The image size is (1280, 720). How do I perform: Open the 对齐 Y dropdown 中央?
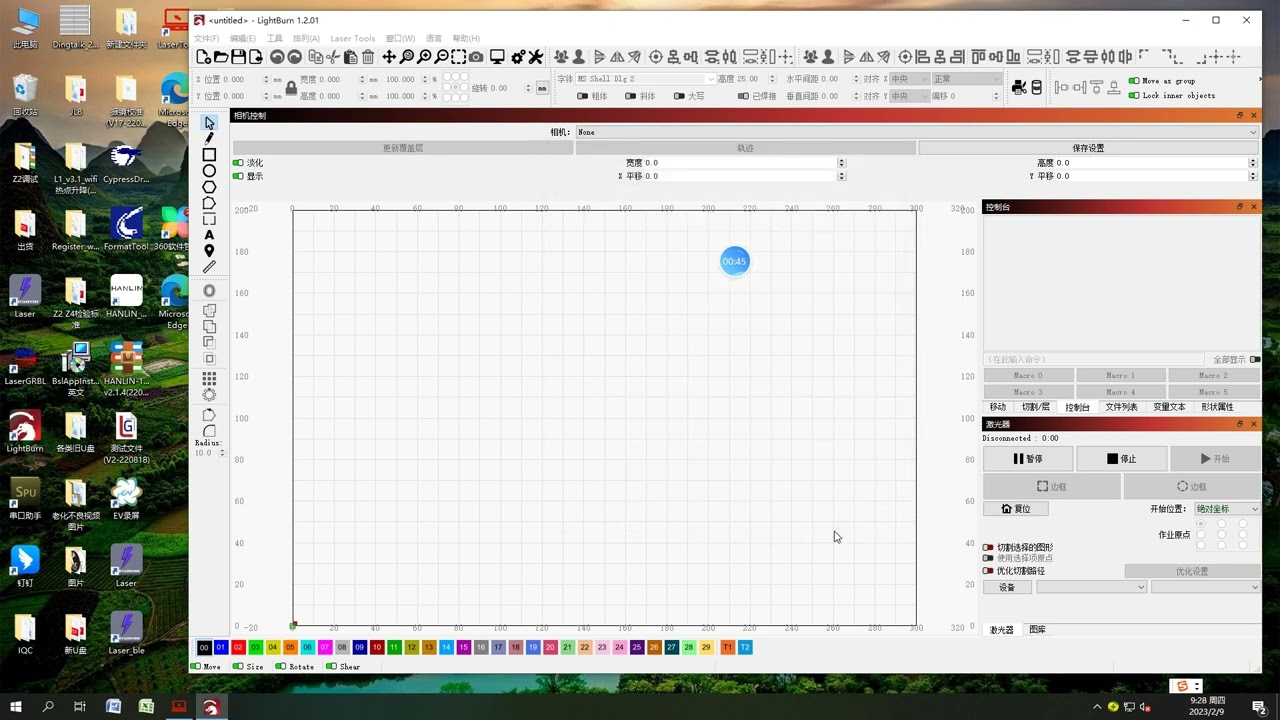[x=908, y=96]
